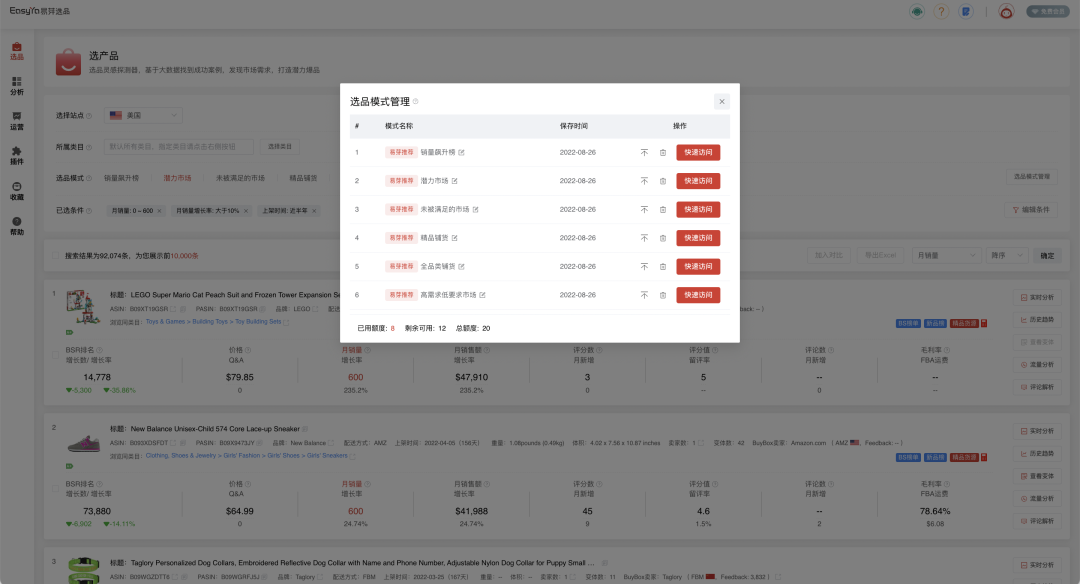This screenshot has height=584, width=1080.
Task: Click 快速访问 for 未被满足的市场
Action: (x=698, y=209)
